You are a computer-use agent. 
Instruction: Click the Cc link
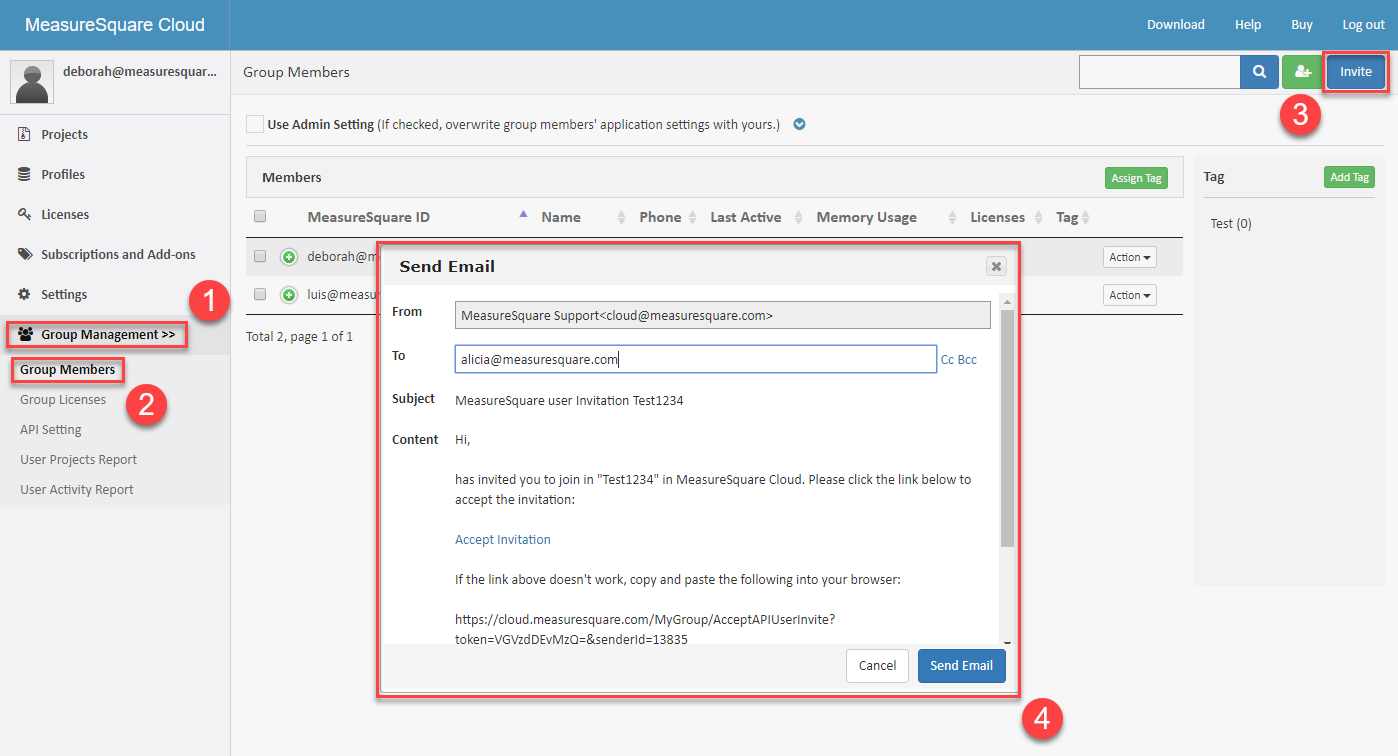point(947,360)
